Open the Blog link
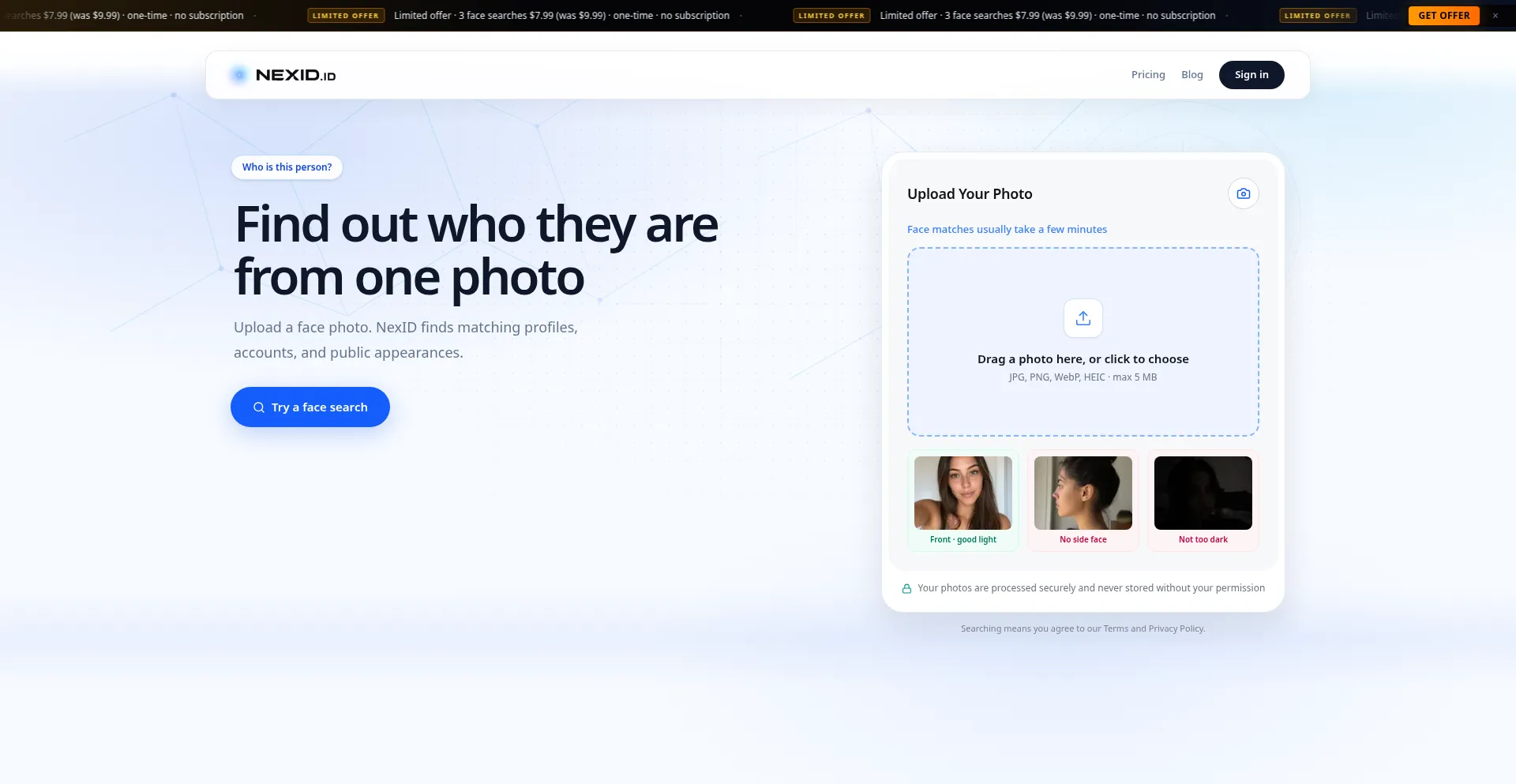This screenshot has width=1516, height=784. coord(1191,75)
